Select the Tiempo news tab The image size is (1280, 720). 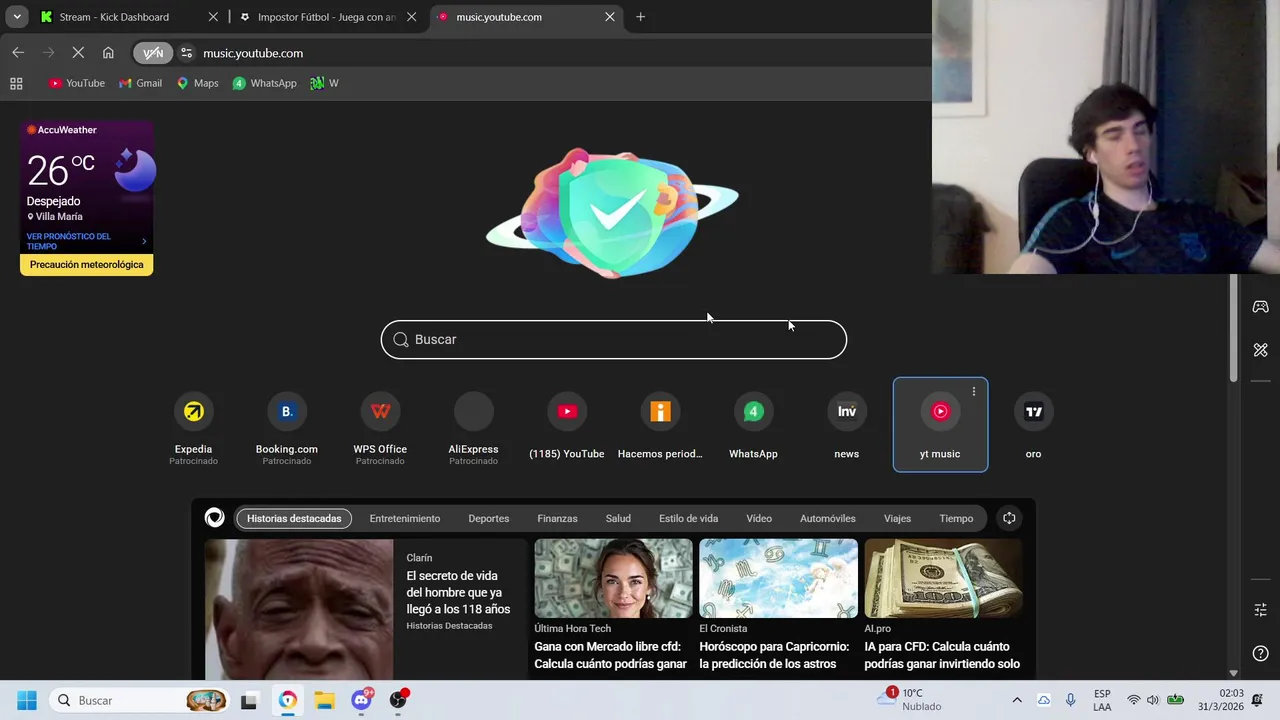[956, 518]
